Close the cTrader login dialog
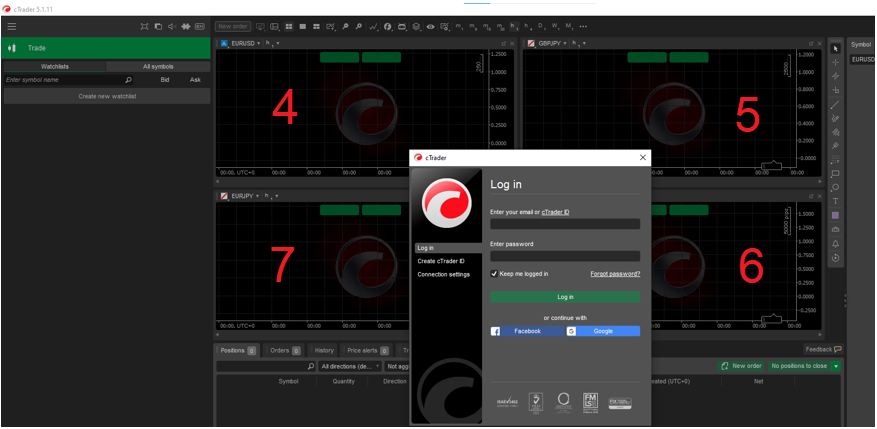Image resolution: width=877 pixels, height=429 pixels. (643, 158)
